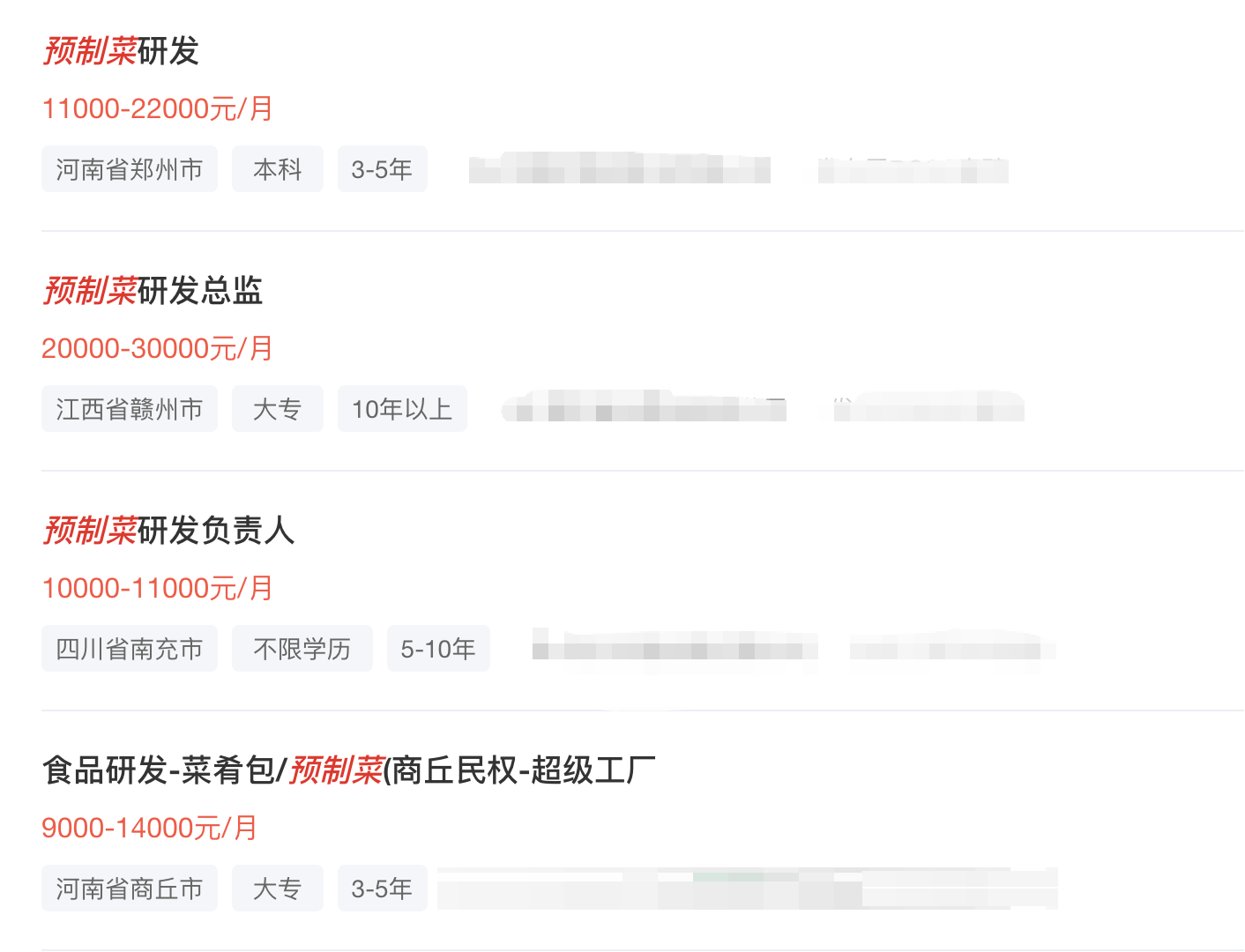Viewport: 1245px width, 952px height.
Task: Select the 河南省商丘市 location tag
Action: (x=130, y=889)
